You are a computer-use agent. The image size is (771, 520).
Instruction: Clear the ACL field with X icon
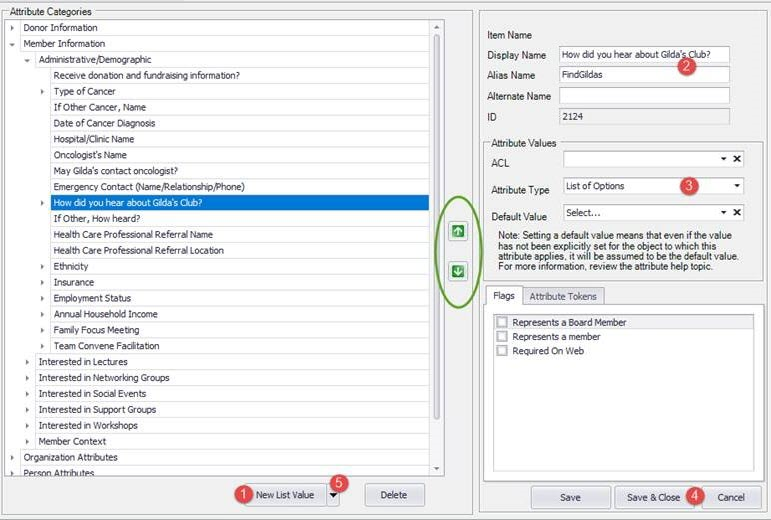[737, 159]
